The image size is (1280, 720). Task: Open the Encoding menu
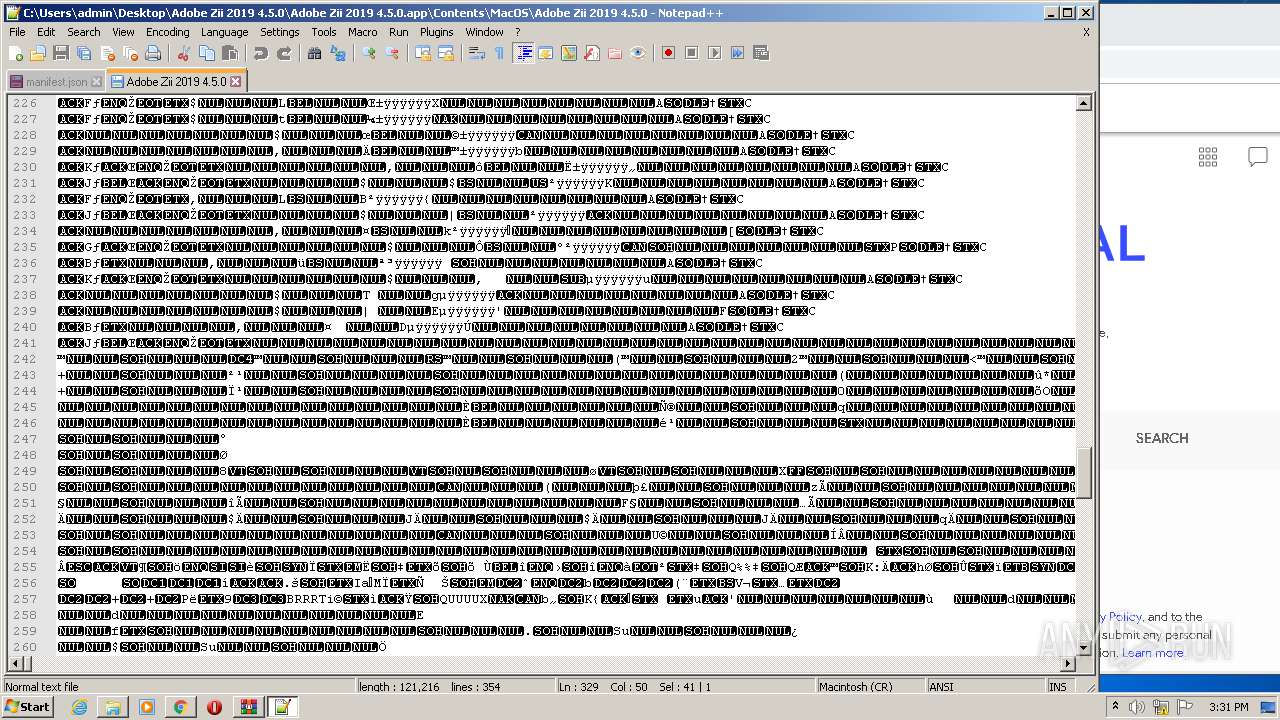pos(167,32)
